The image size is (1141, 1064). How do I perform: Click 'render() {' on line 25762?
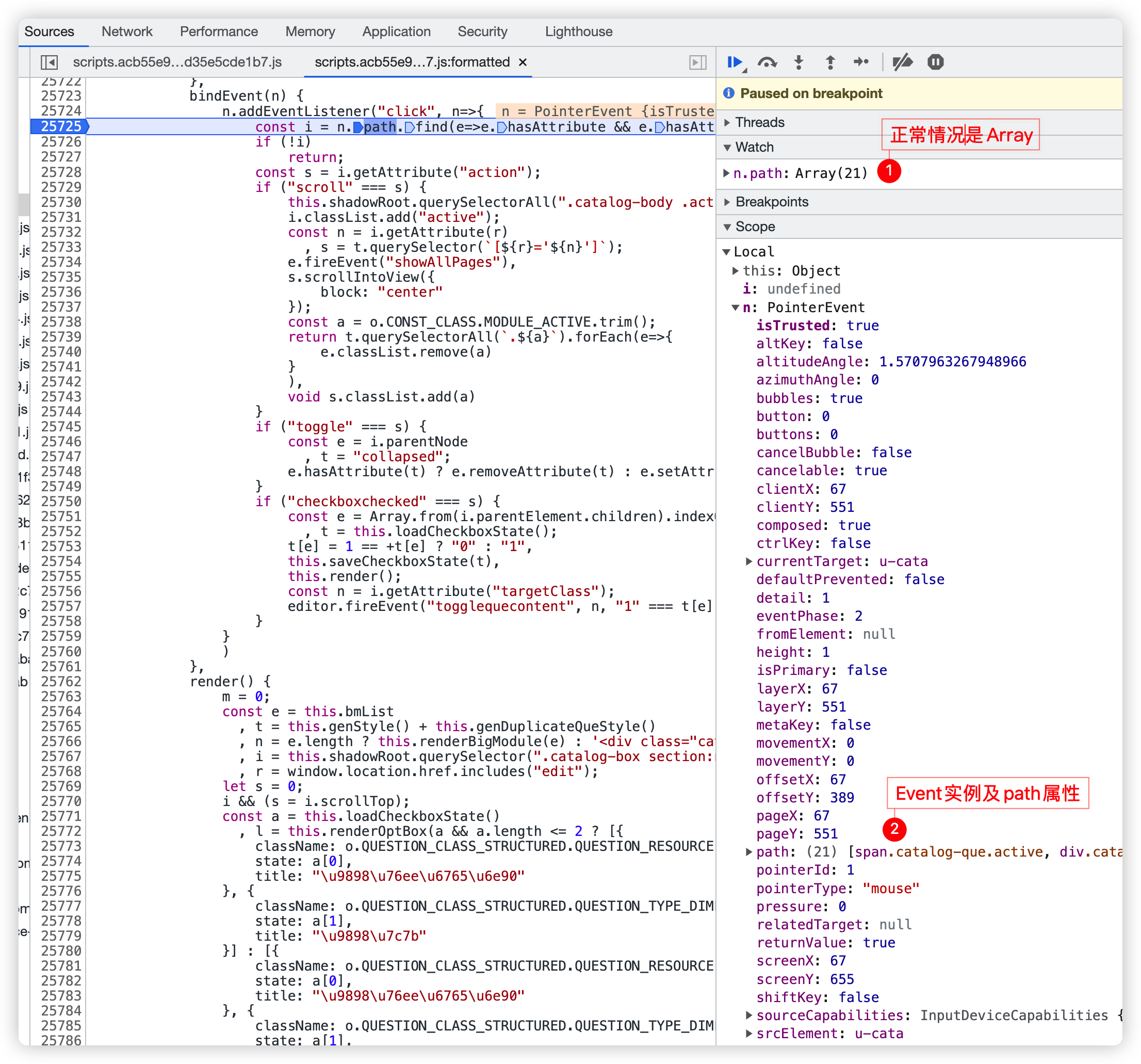(230, 682)
